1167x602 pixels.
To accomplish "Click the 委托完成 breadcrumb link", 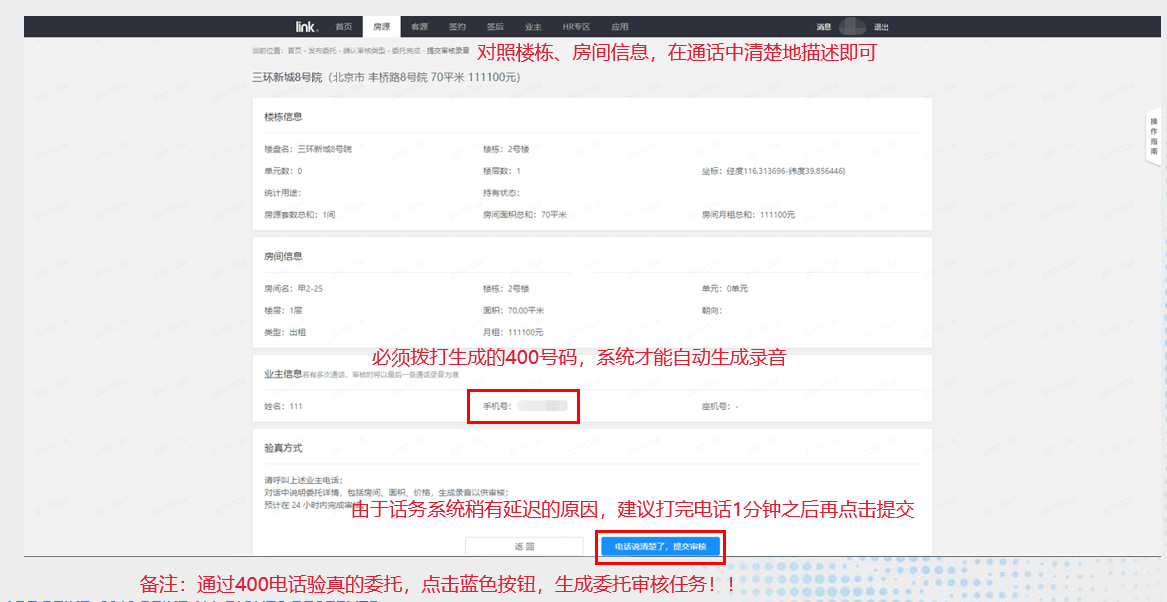I will 407,51.
